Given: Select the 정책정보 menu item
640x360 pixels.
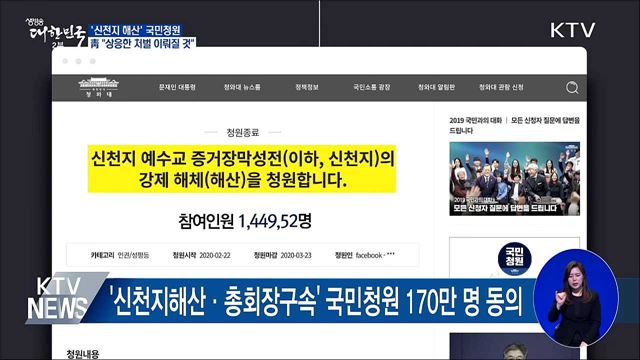Looking at the screenshot, I should 307,87.
